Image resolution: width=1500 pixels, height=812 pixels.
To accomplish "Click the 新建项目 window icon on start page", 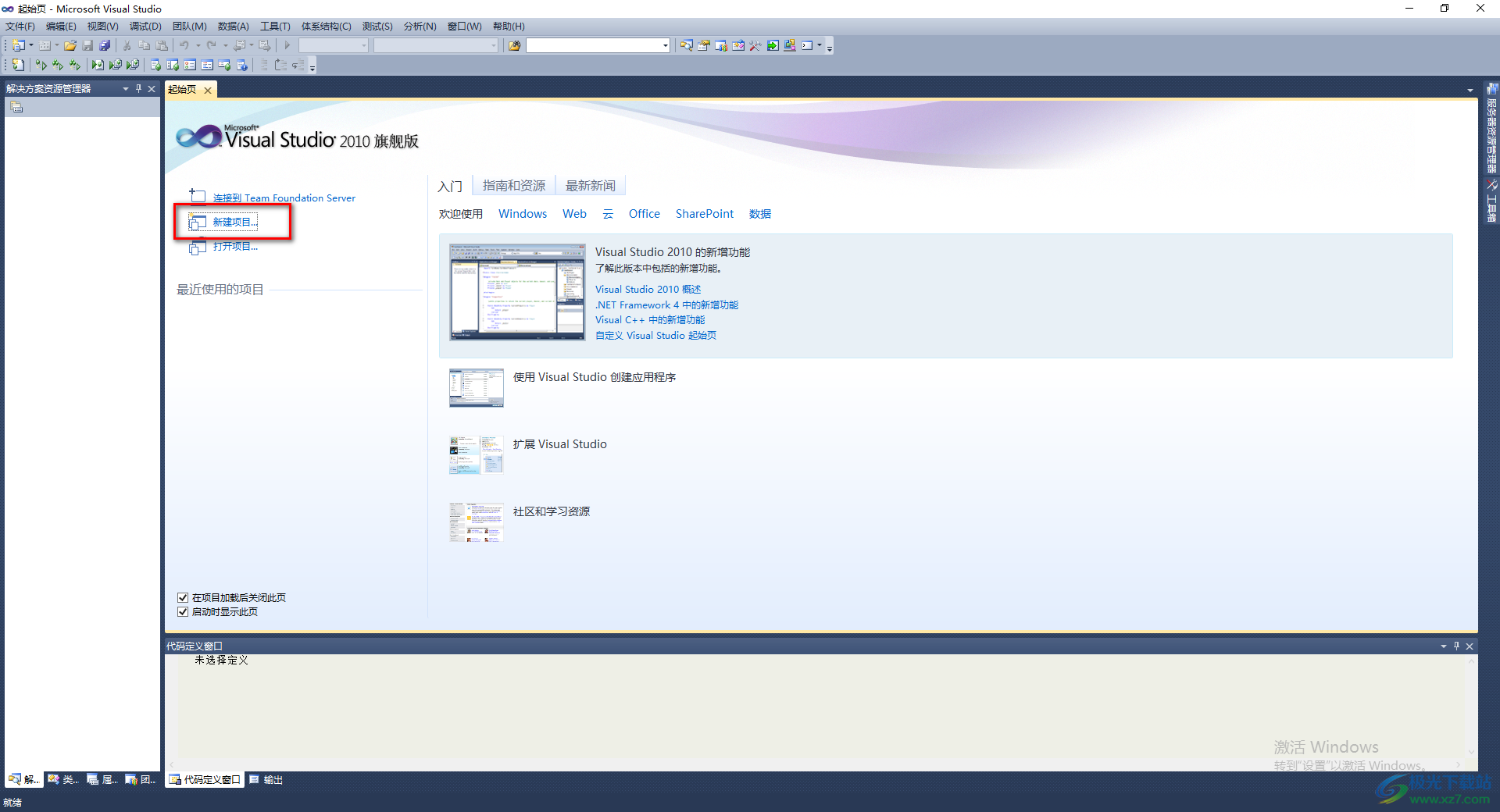I will tap(198, 223).
